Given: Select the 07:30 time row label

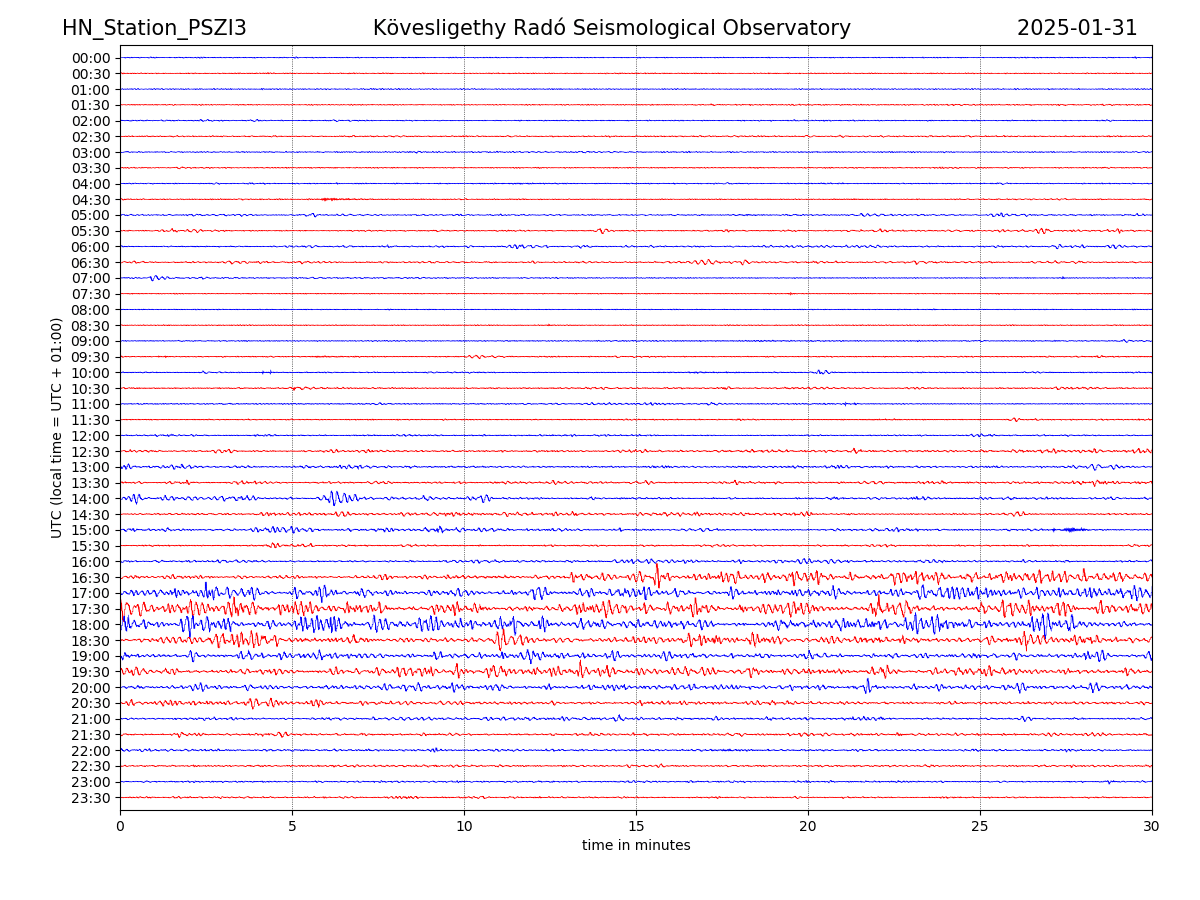Looking at the screenshot, I should tap(90, 294).
